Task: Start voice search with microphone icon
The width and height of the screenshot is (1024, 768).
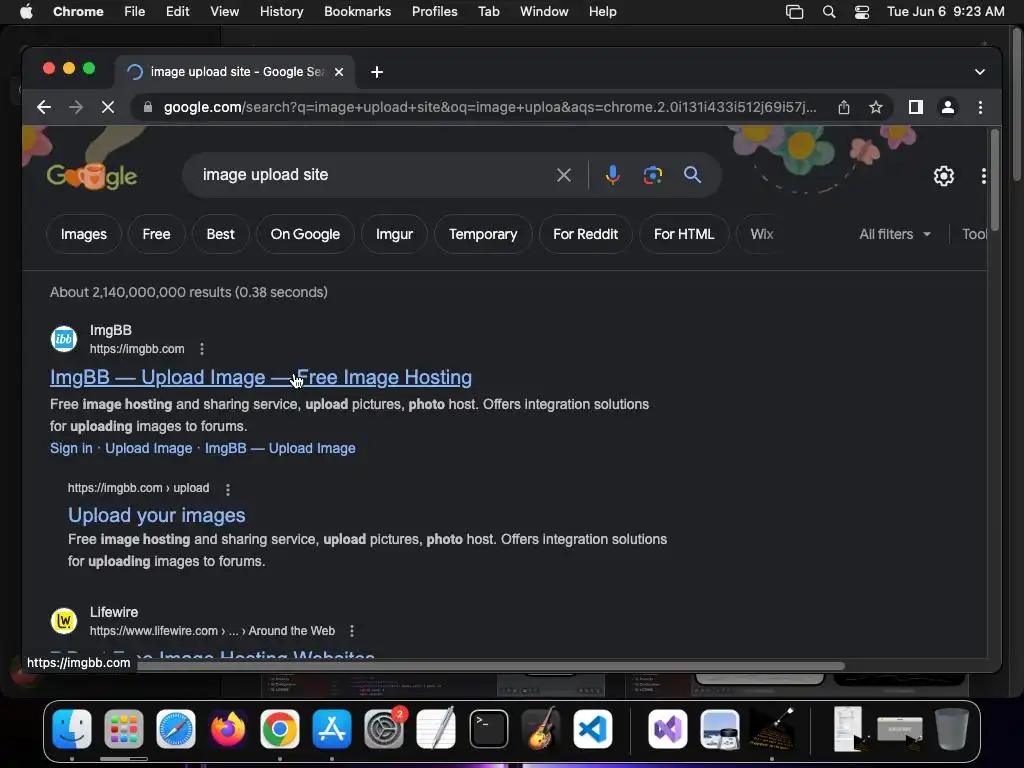Action: (x=613, y=175)
